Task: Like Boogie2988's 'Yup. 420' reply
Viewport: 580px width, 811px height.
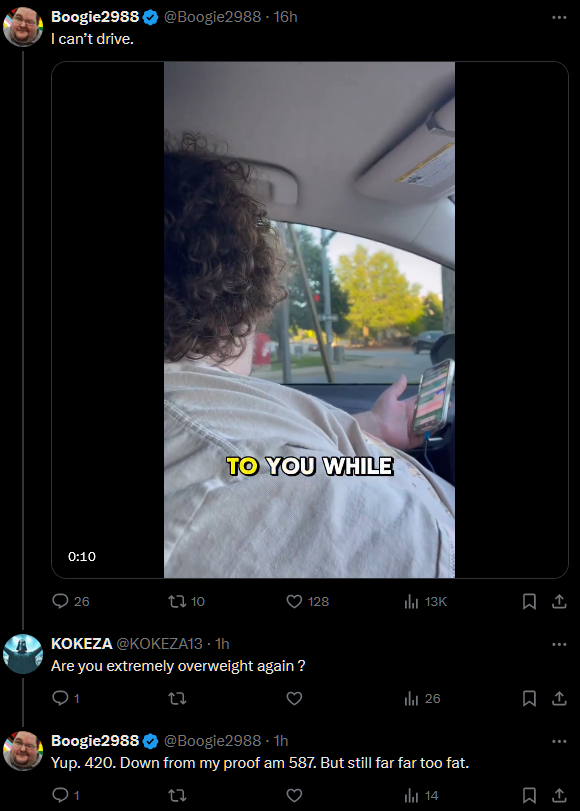Action: [294, 795]
